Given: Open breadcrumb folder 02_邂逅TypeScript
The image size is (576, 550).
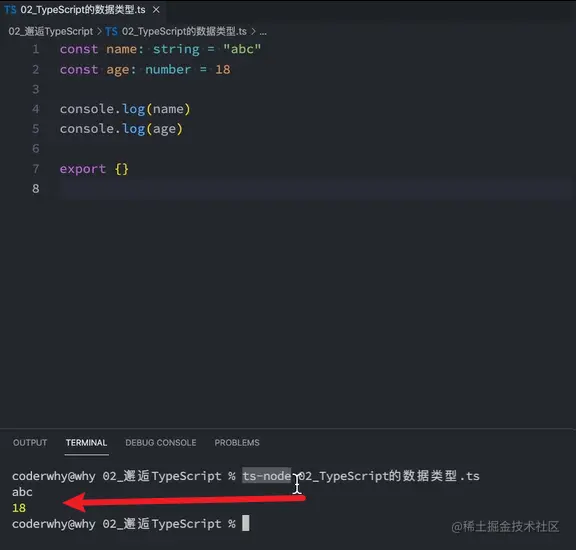Looking at the screenshot, I should click(51, 31).
